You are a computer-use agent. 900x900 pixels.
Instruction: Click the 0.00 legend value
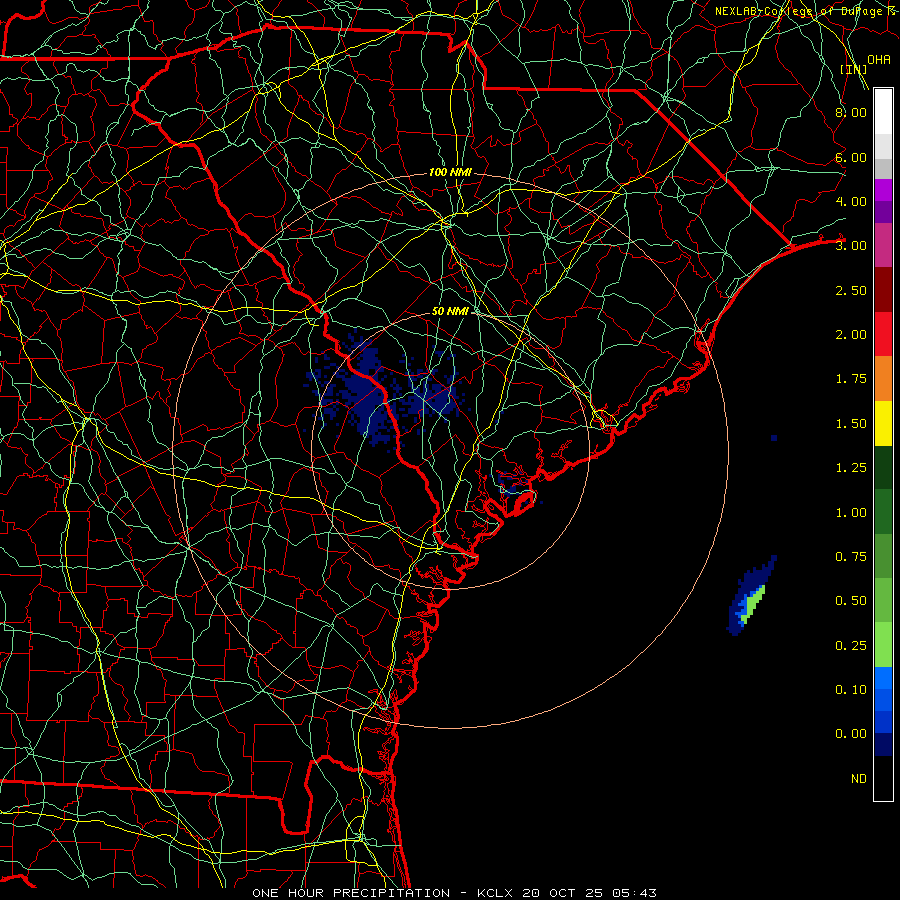coord(851,734)
